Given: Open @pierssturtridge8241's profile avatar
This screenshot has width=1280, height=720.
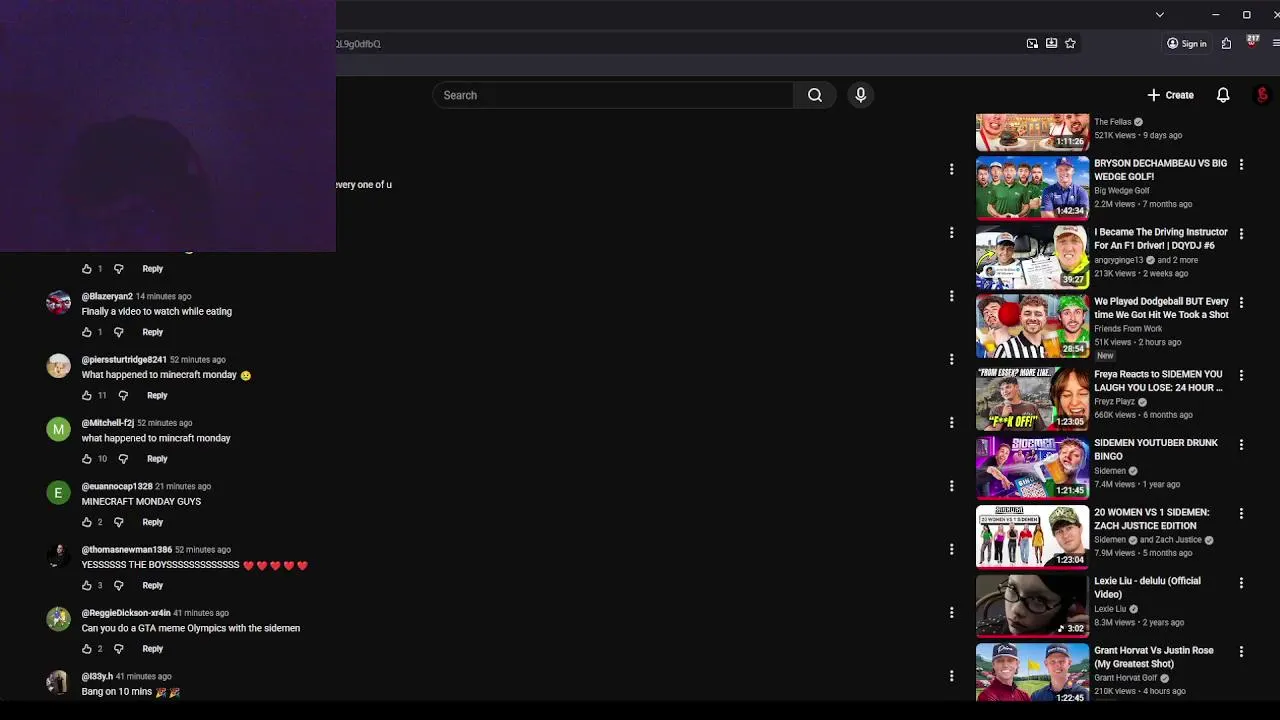Looking at the screenshot, I should [58, 366].
